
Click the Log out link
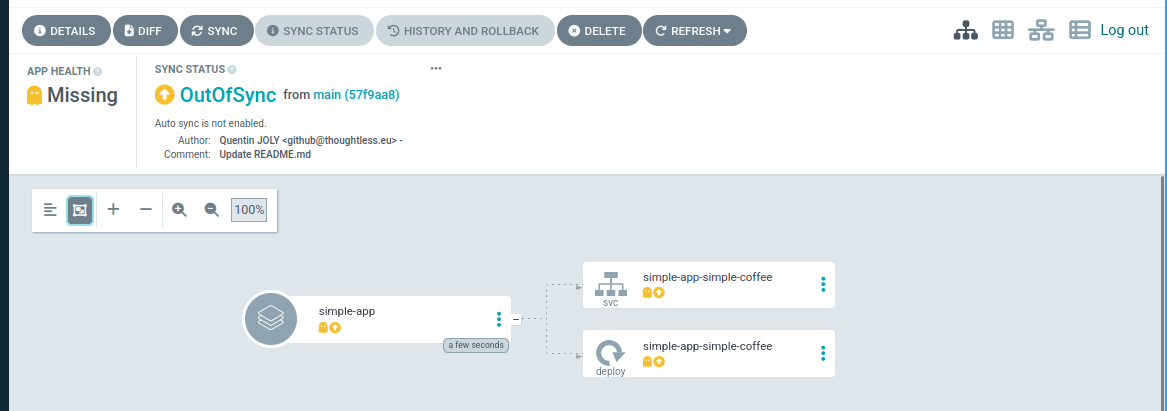tap(1124, 30)
